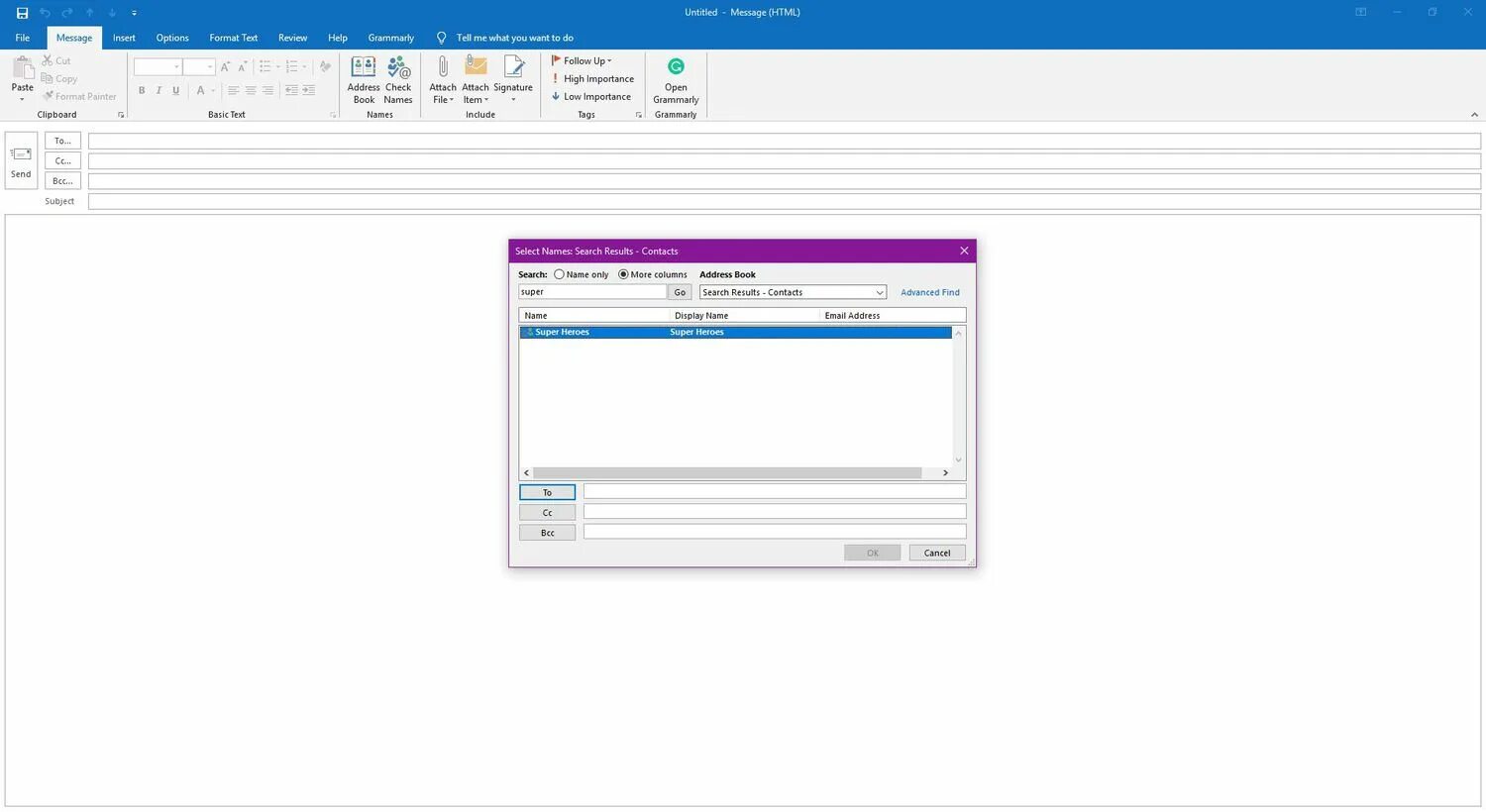1486x812 pixels.
Task: Click the Subject input field
Action: pos(785,201)
